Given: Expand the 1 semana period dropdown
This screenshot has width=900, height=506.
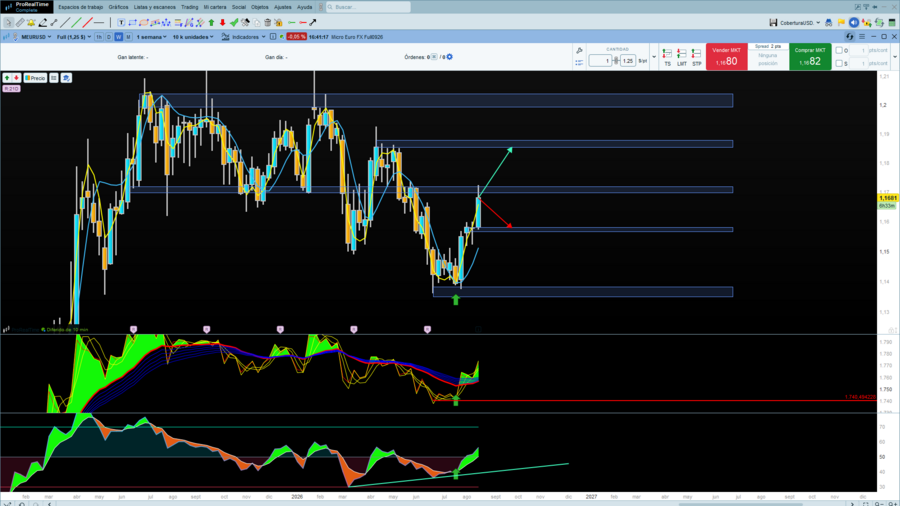Looking at the screenshot, I should coord(152,37).
